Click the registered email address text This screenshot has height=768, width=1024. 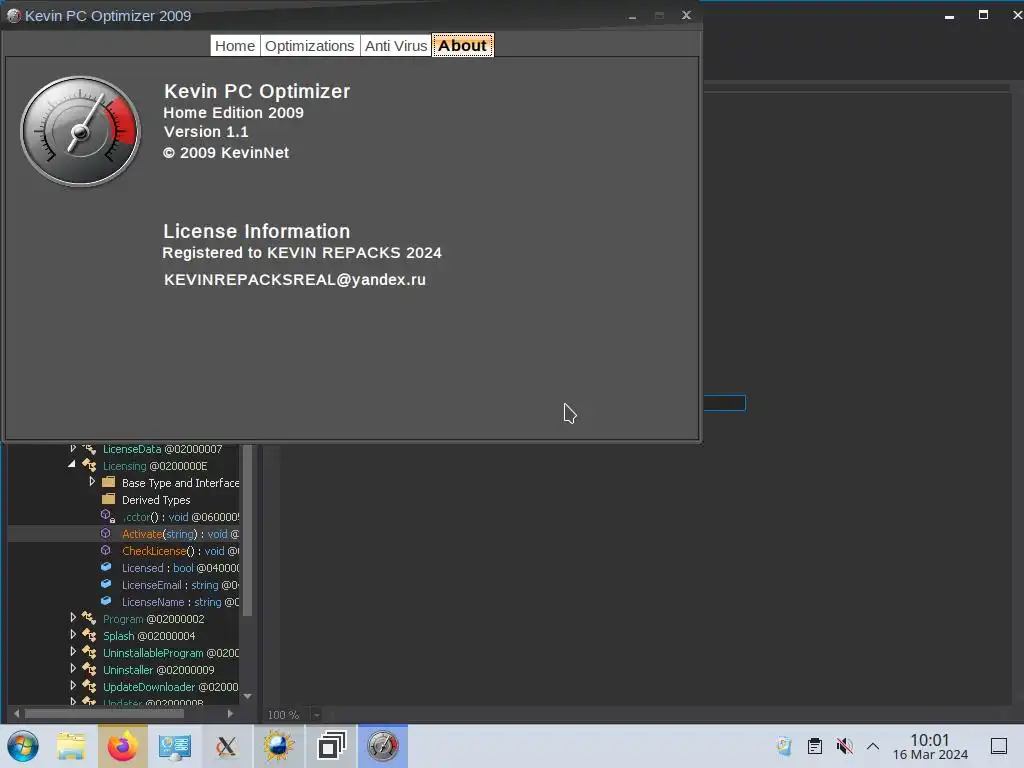click(295, 280)
